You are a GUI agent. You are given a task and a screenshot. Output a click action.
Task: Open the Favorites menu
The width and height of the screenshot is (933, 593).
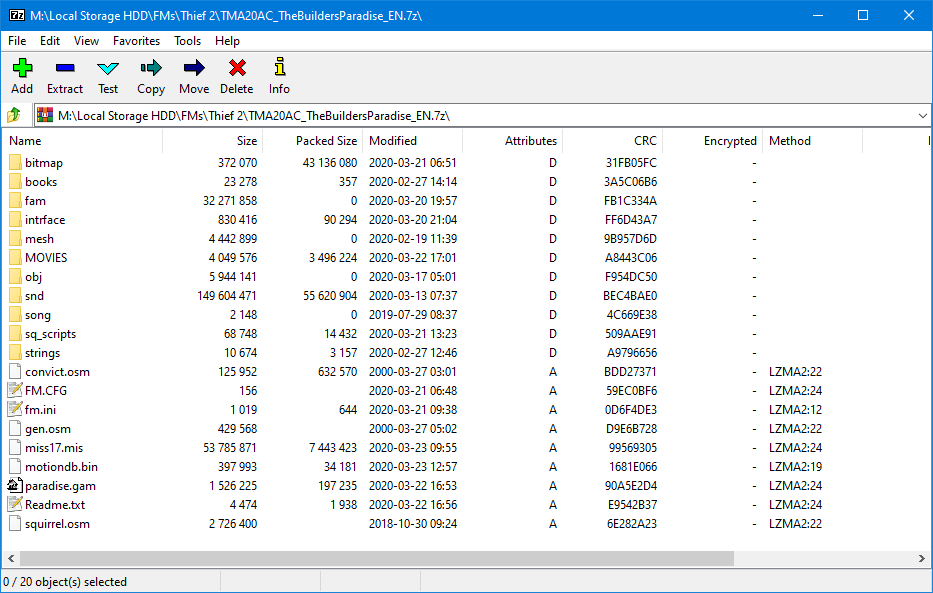[136, 41]
